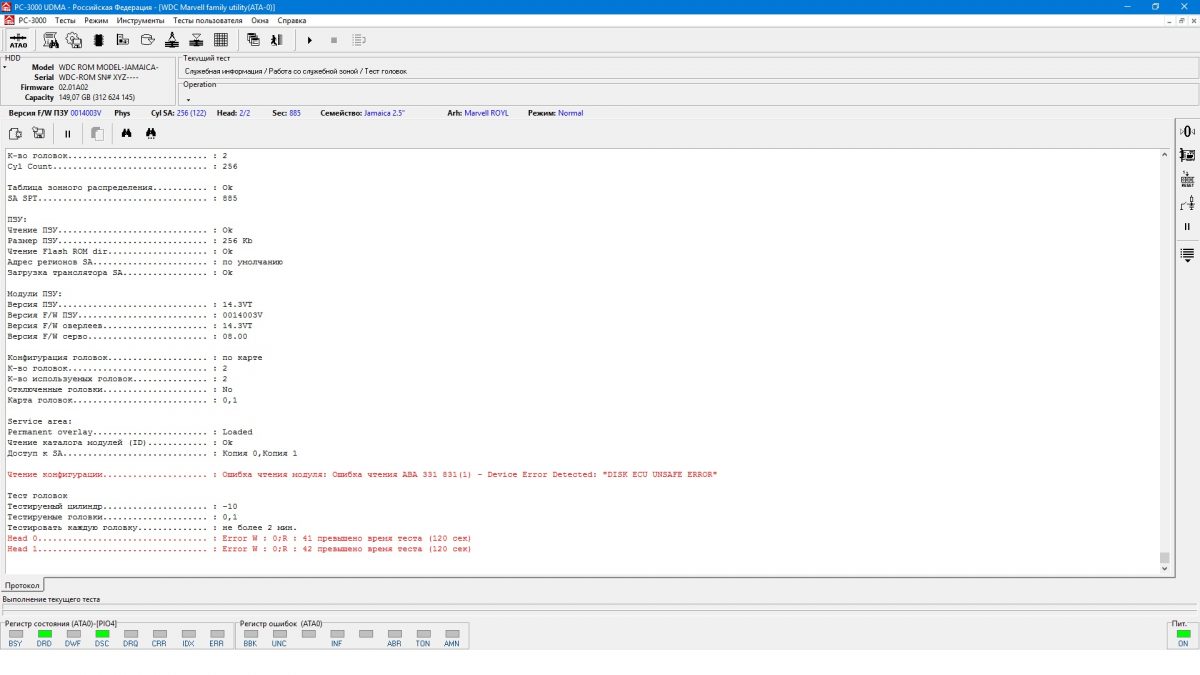Select the Протокол tab
The height and width of the screenshot is (675, 1200).
point(23,584)
